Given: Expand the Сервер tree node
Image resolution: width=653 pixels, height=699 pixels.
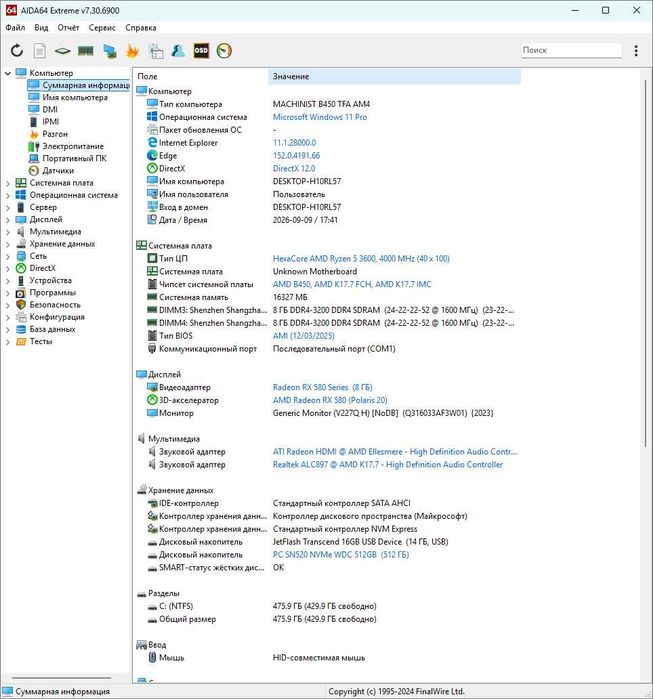Looking at the screenshot, I should coord(8,208).
